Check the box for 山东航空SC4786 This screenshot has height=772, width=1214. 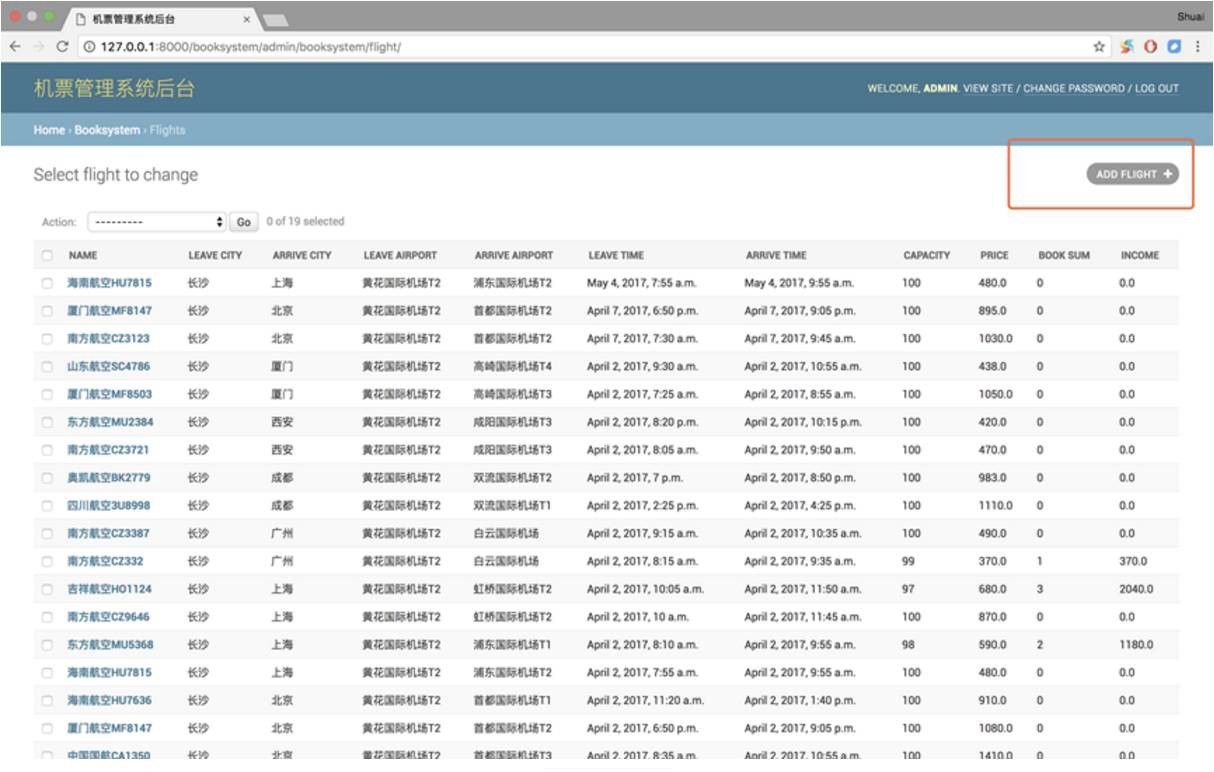click(x=47, y=366)
